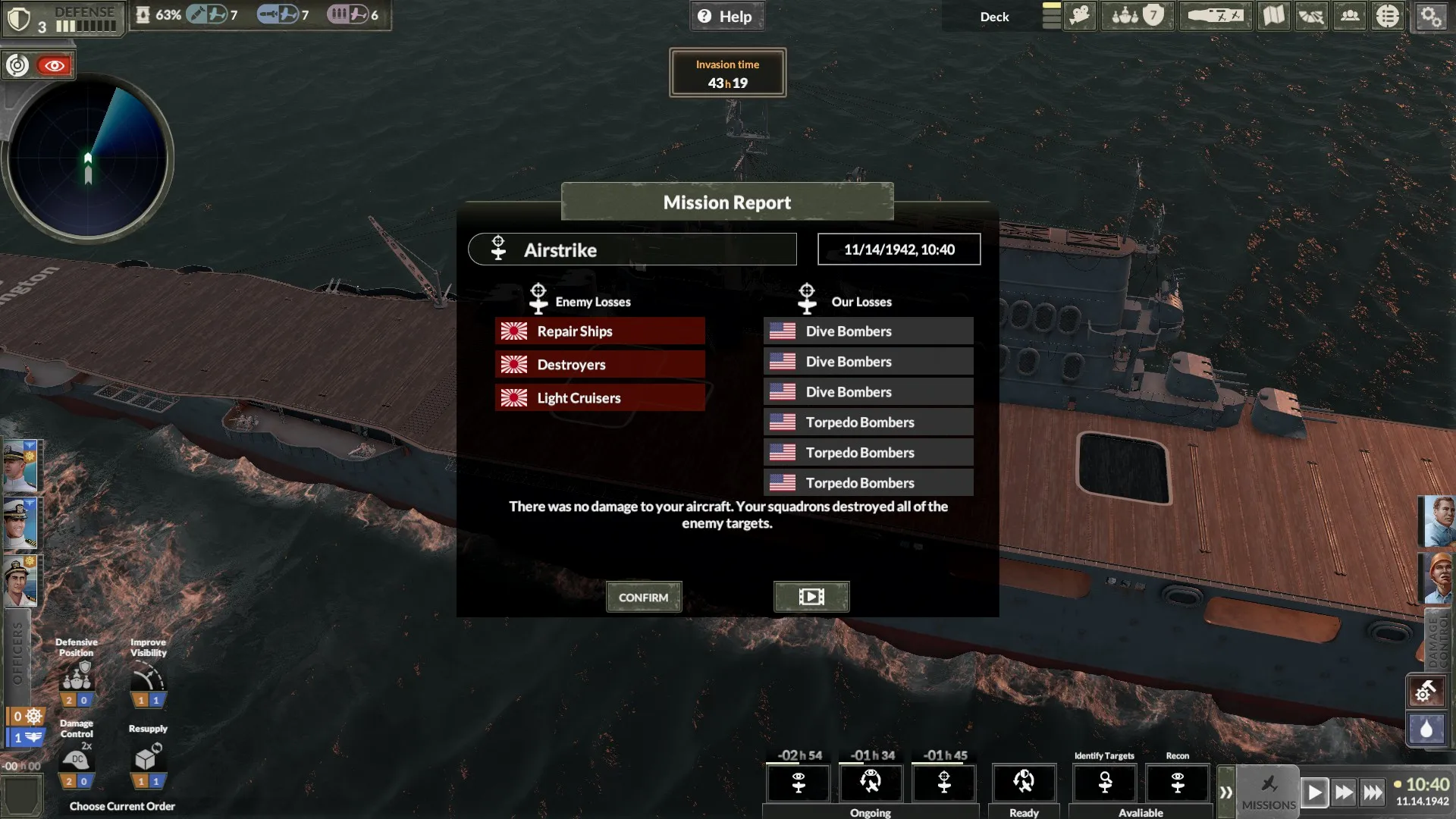Open the settings gears icon
The width and height of the screenshot is (1456, 819).
click(x=1431, y=16)
